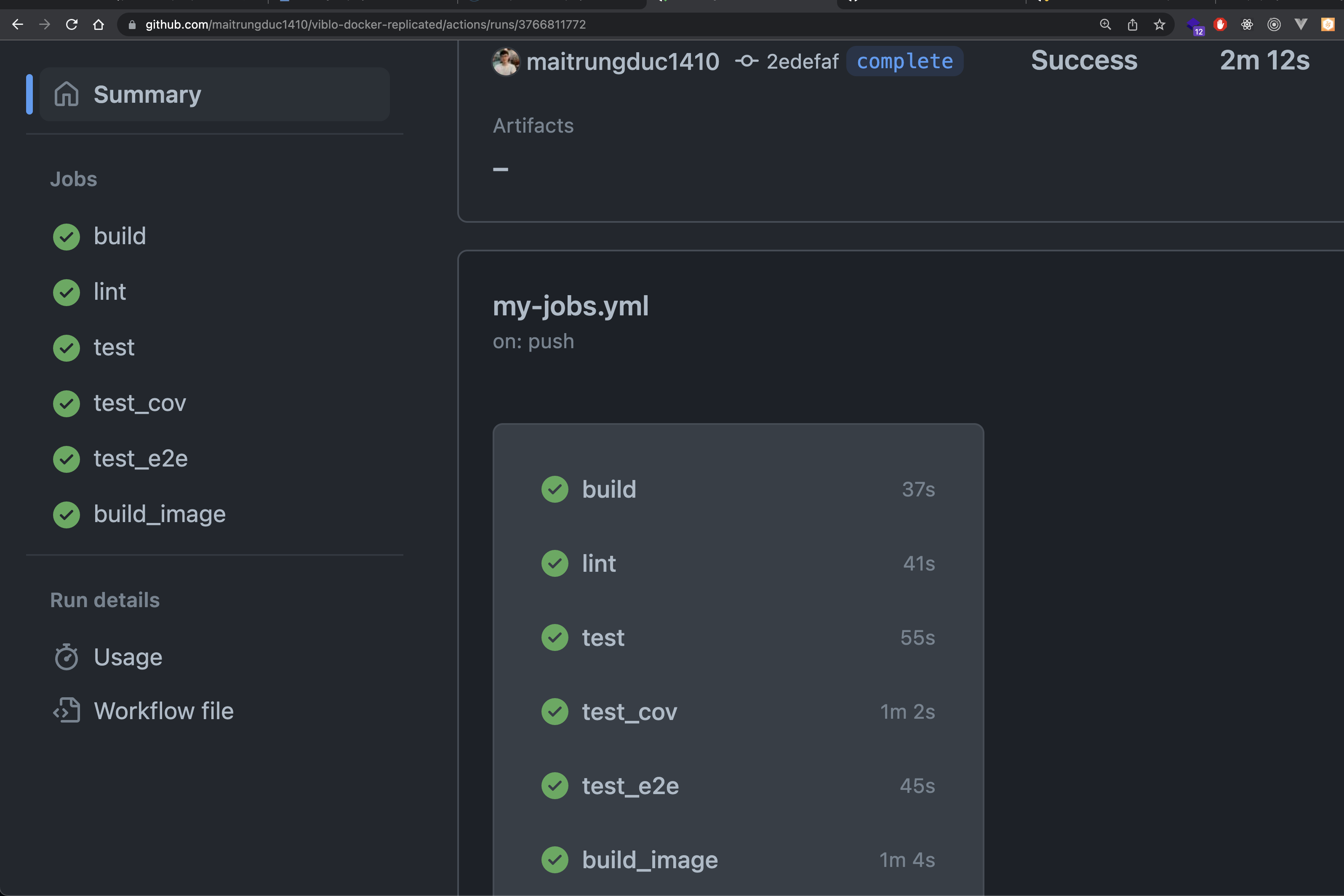
Task: Open the lint job card showing 41s
Action: click(738, 563)
